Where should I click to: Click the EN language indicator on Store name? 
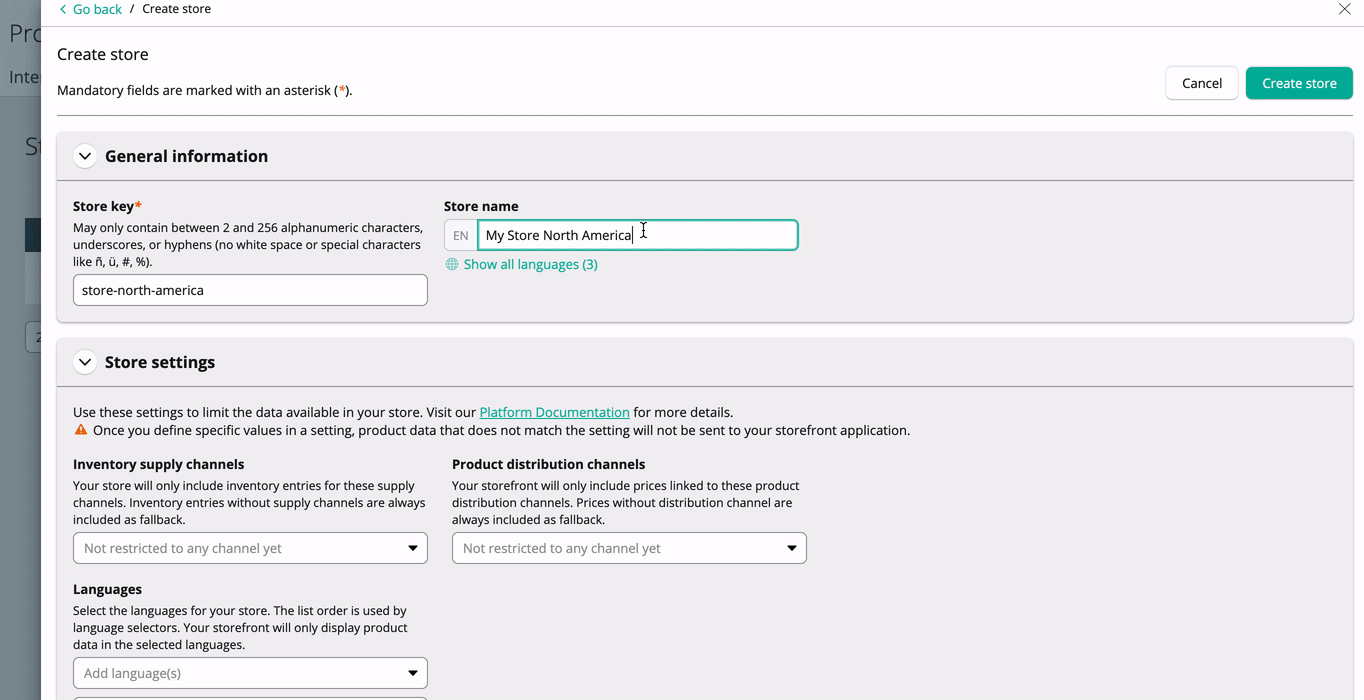[460, 234]
